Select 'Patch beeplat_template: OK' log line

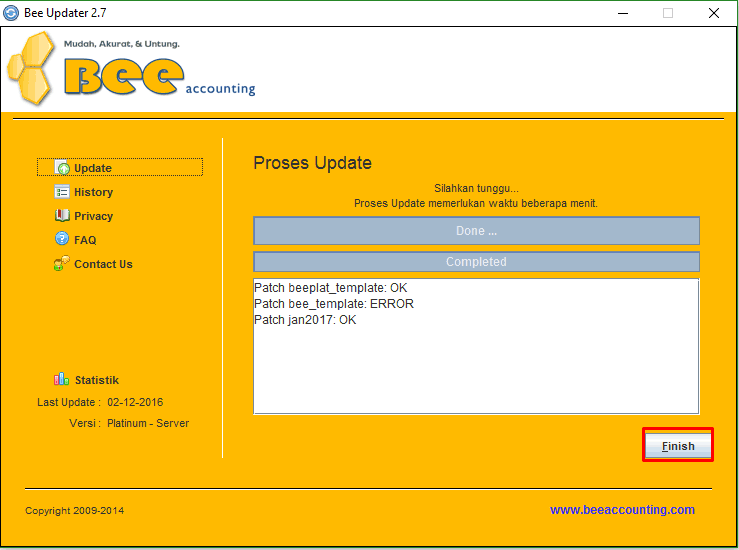(330, 287)
